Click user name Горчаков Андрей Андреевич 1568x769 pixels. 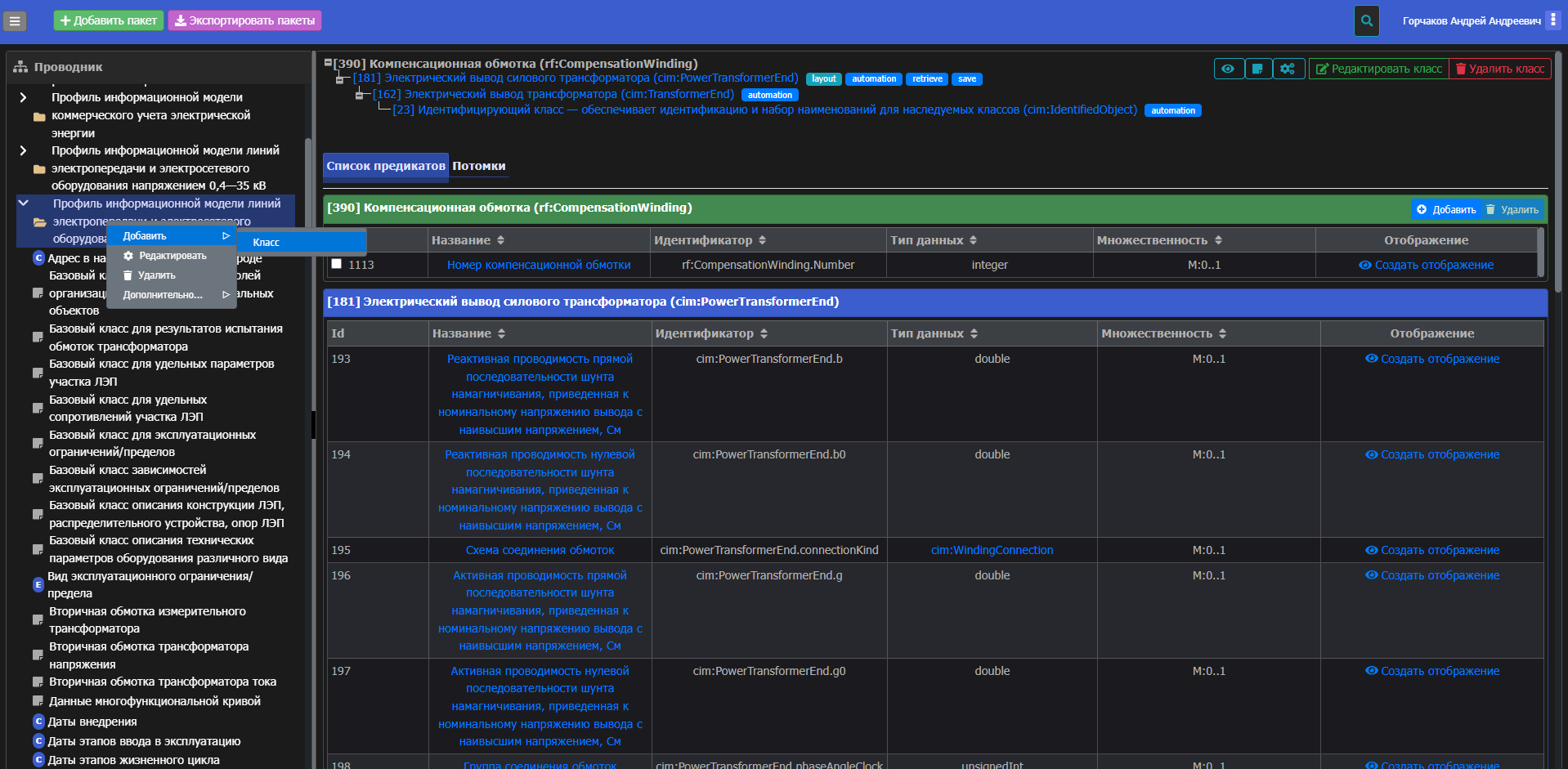pos(1472,20)
